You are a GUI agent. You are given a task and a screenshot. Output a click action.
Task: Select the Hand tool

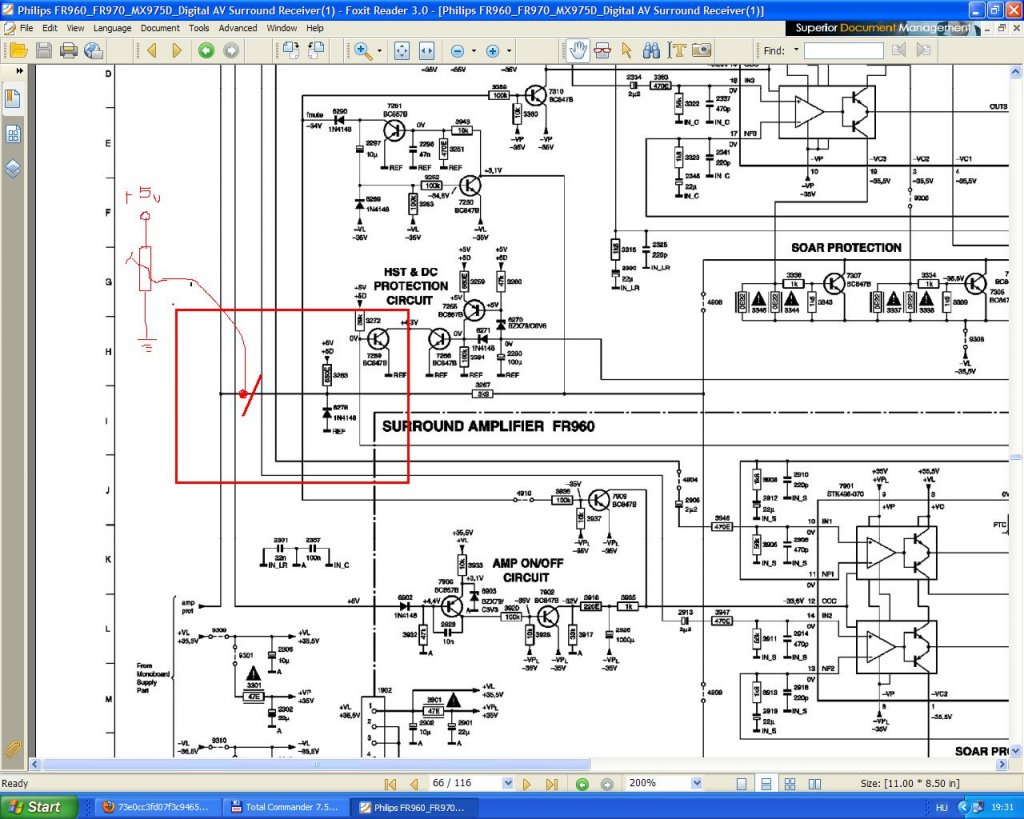point(577,50)
